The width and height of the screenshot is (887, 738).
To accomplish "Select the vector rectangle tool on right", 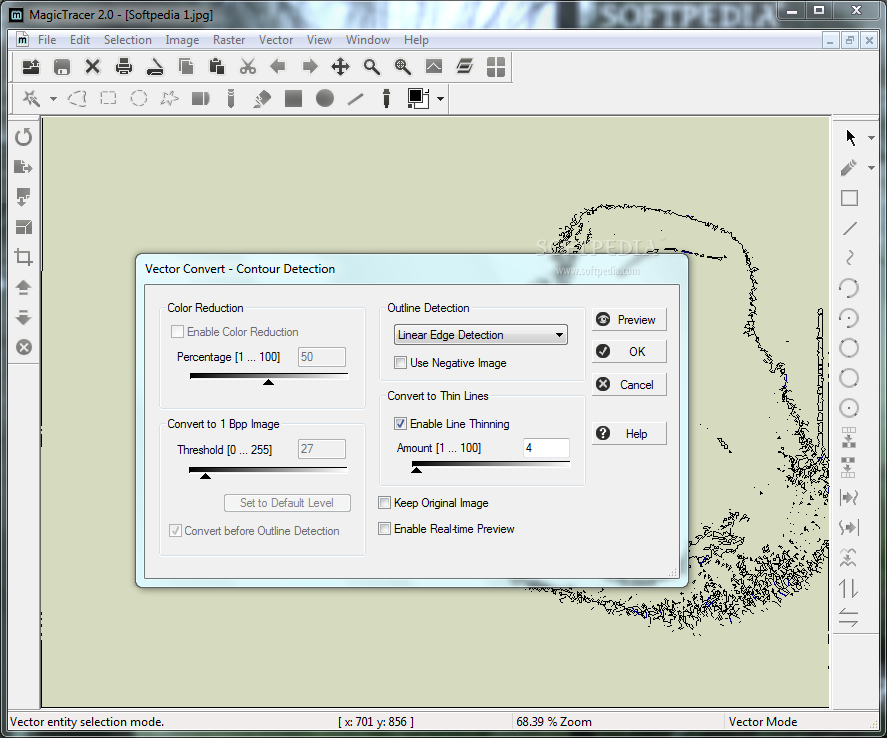I will tap(849, 198).
